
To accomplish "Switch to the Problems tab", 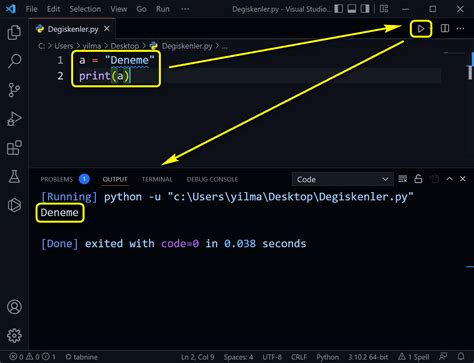I will coord(57,179).
